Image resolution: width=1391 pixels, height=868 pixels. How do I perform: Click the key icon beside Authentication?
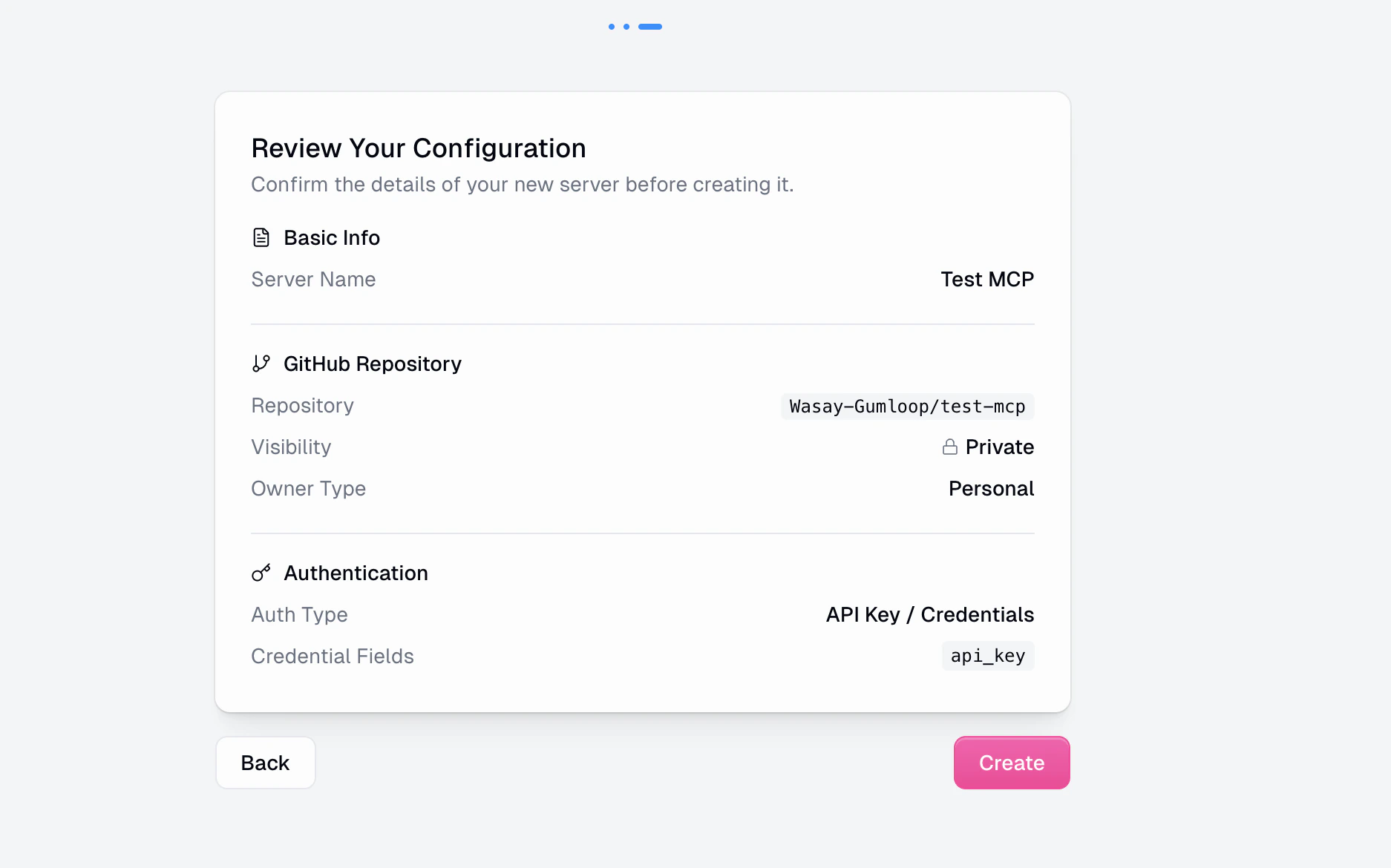(261, 572)
